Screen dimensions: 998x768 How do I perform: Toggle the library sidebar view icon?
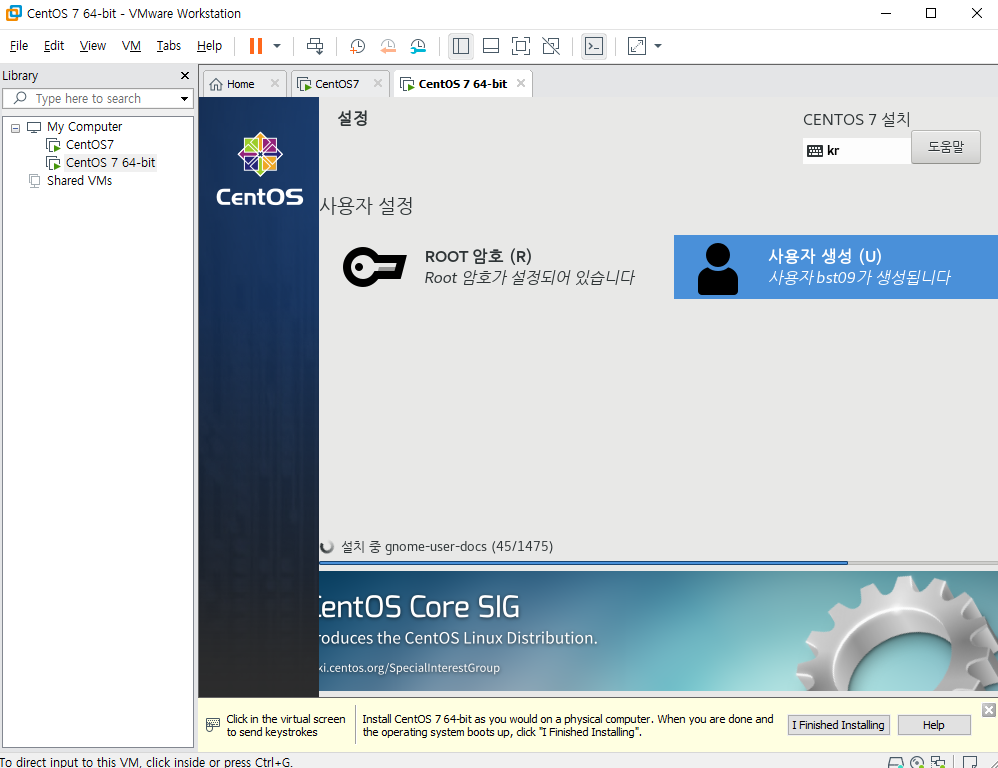pos(461,46)
